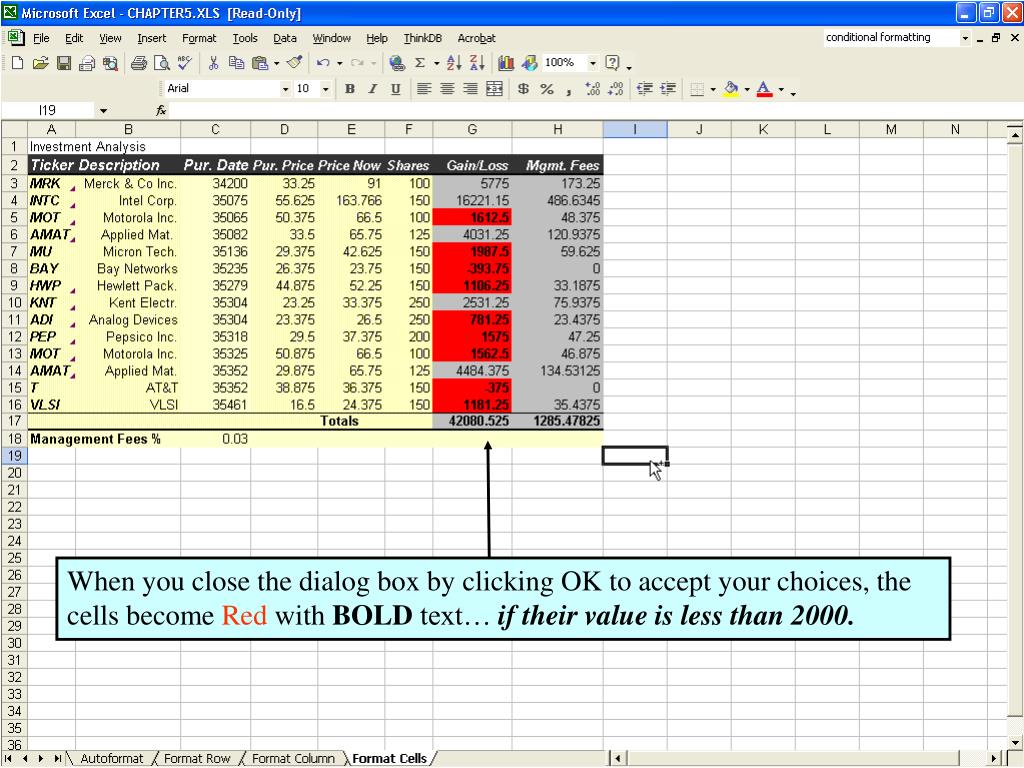Screen dimensions: 1024x768
Task: Click the 'conditional formatting' help search field
Action: click(891, 38)
